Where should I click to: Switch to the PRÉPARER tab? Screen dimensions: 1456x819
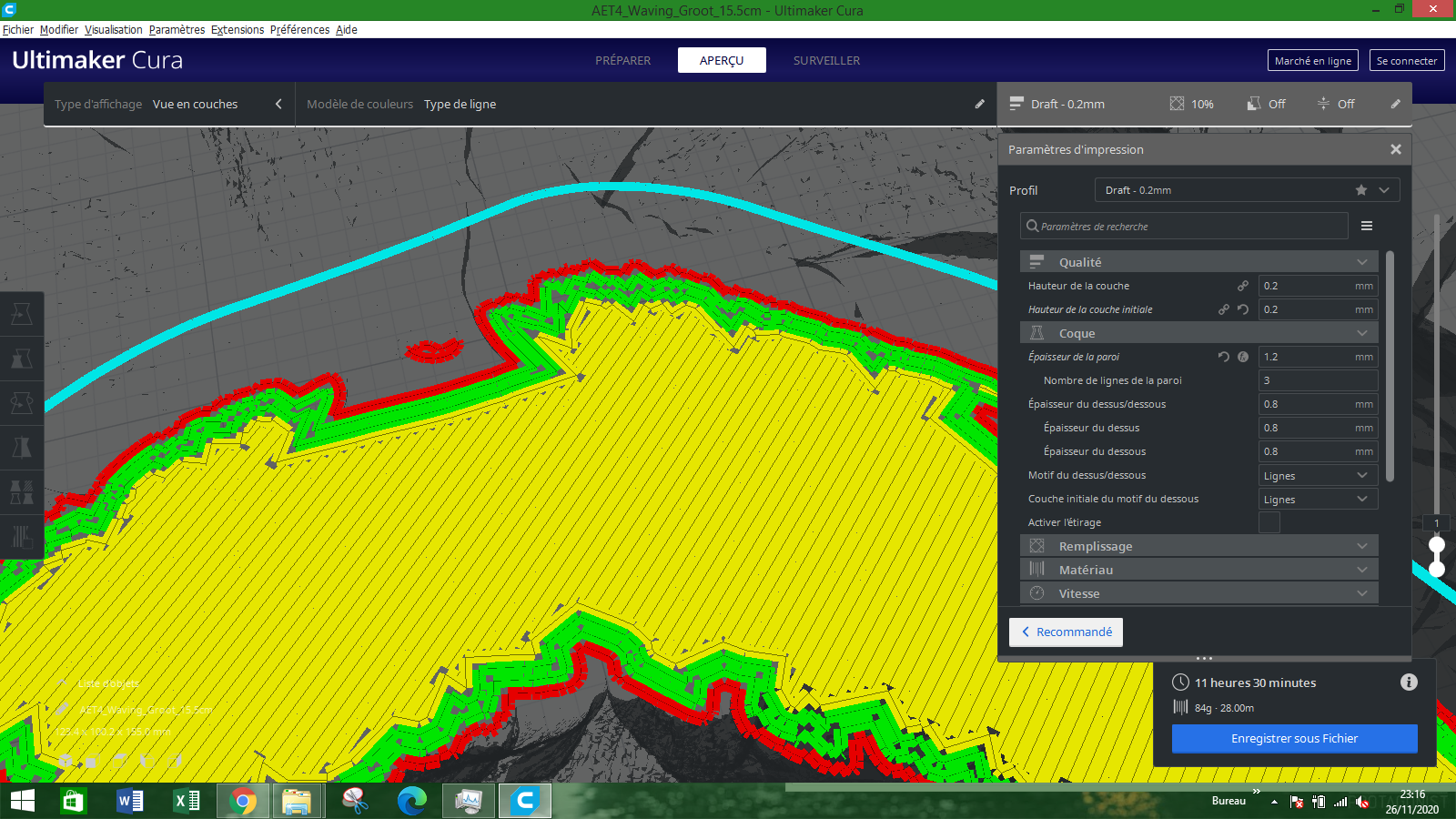623,60
